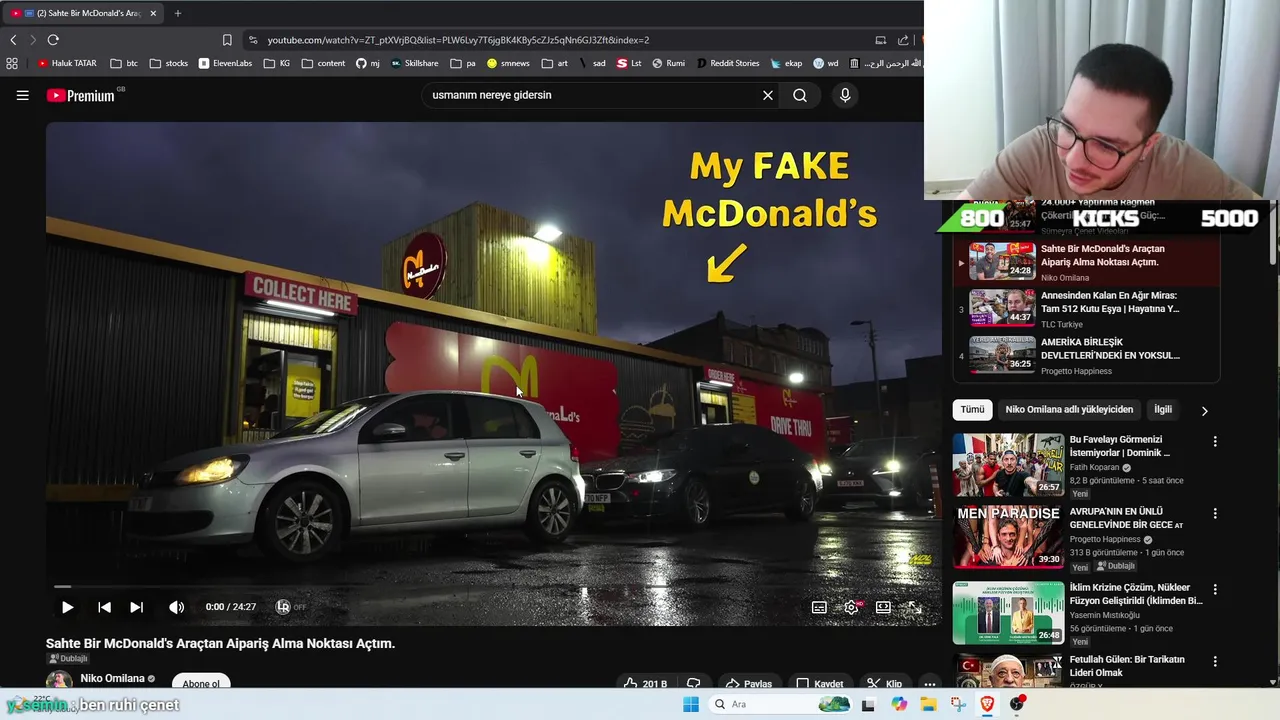Toggle the Language Reactor OFF switch
This screenshot has height=720, width=1280.
tap(290, 607)
